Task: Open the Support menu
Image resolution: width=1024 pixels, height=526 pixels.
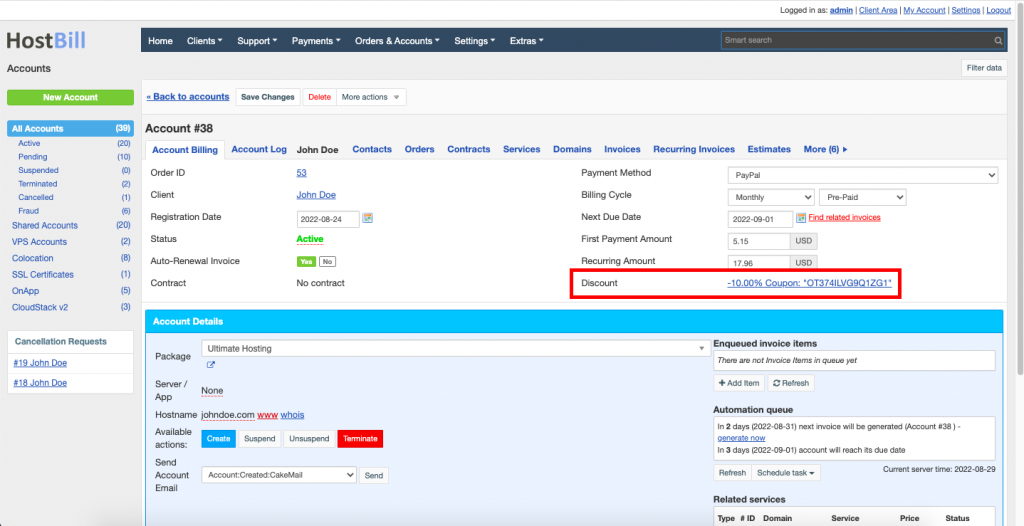Action: click(257, 41)
